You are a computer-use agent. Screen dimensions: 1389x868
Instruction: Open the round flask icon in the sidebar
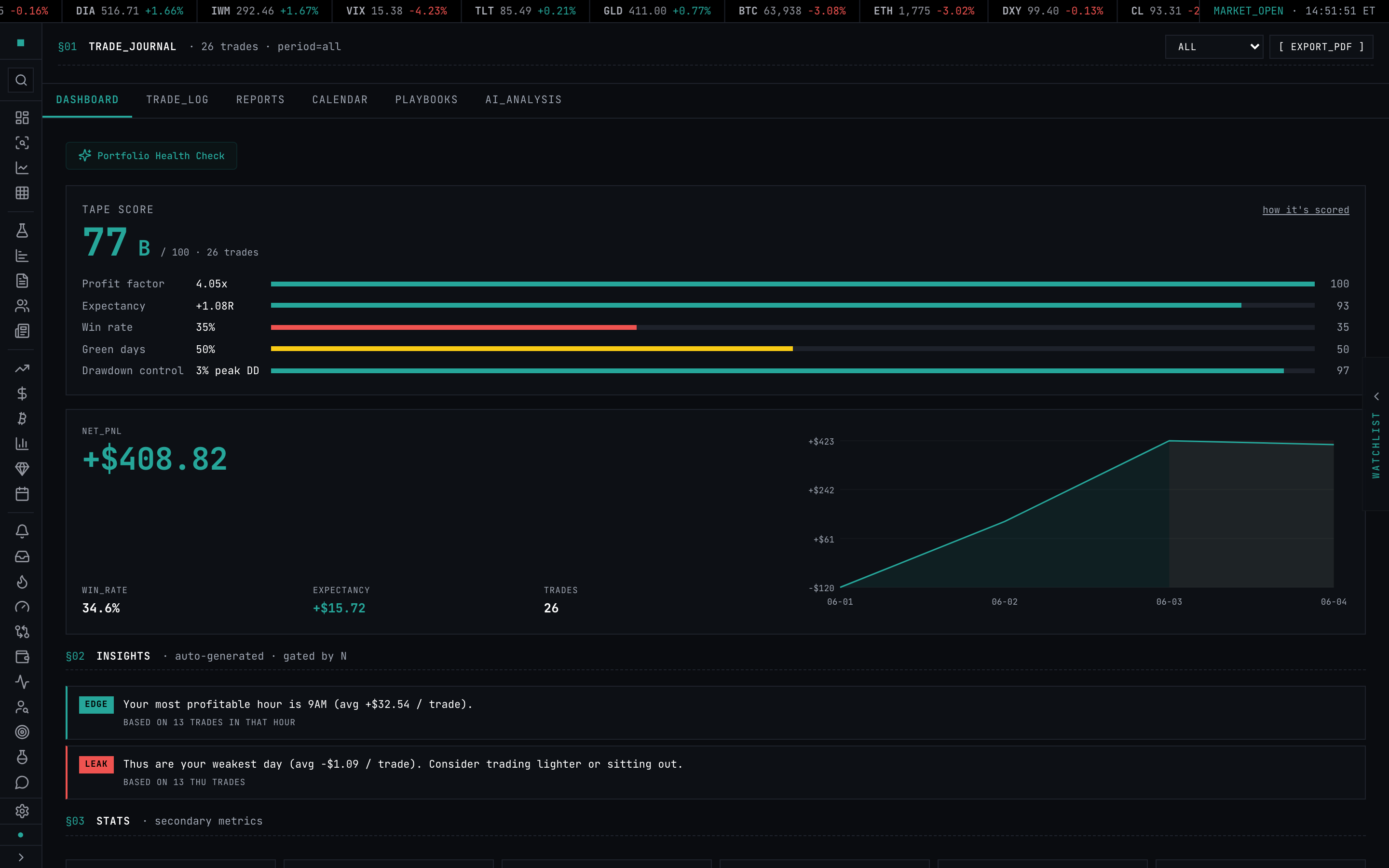(22, 757)
